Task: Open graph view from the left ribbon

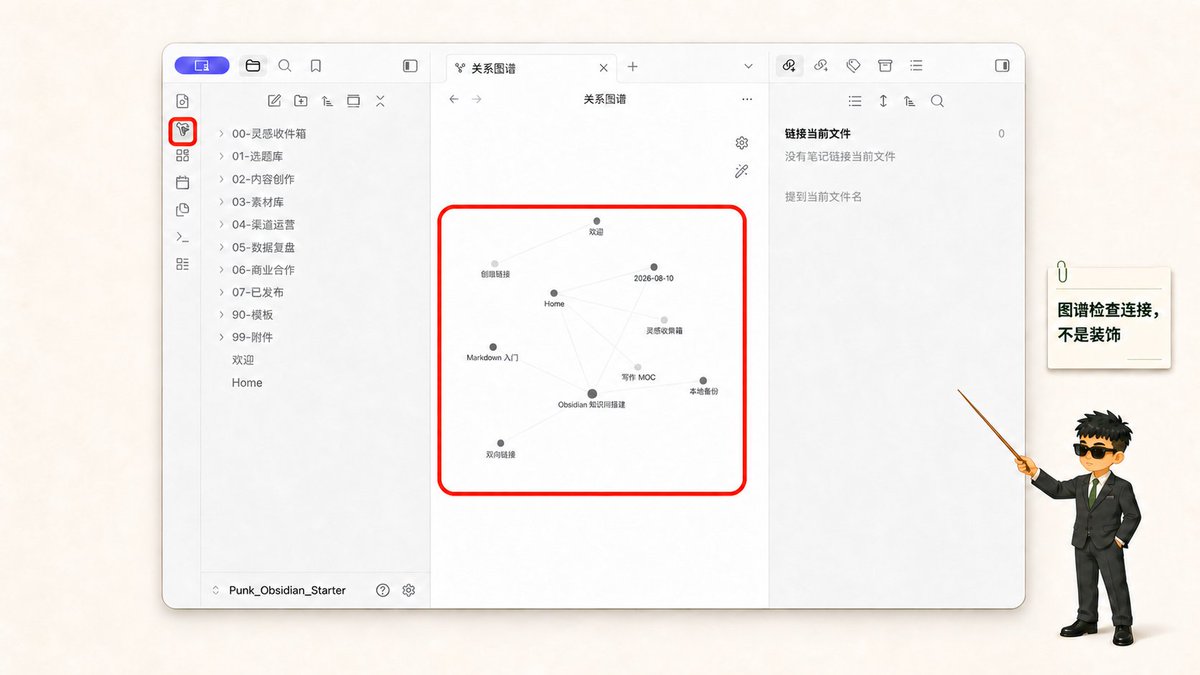Action: pyautogui.click(x=182, y=130)
